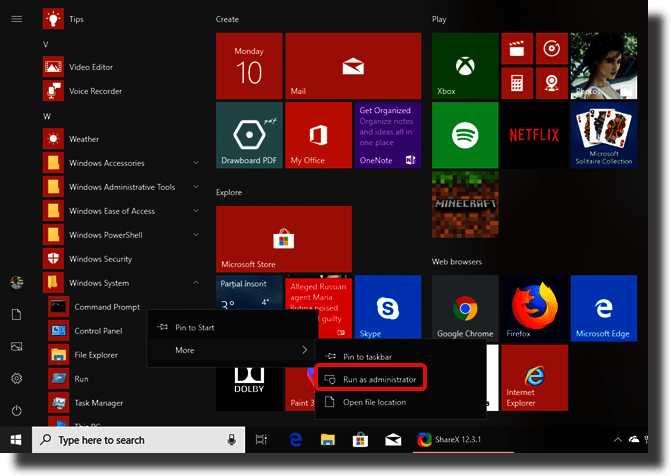Jump to letter V section header
The image size is (671, 476).
click(x=46, y=44)
